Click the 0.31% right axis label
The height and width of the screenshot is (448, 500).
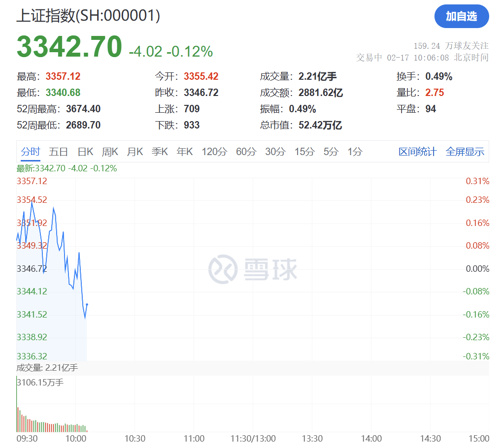coord(477,181)
